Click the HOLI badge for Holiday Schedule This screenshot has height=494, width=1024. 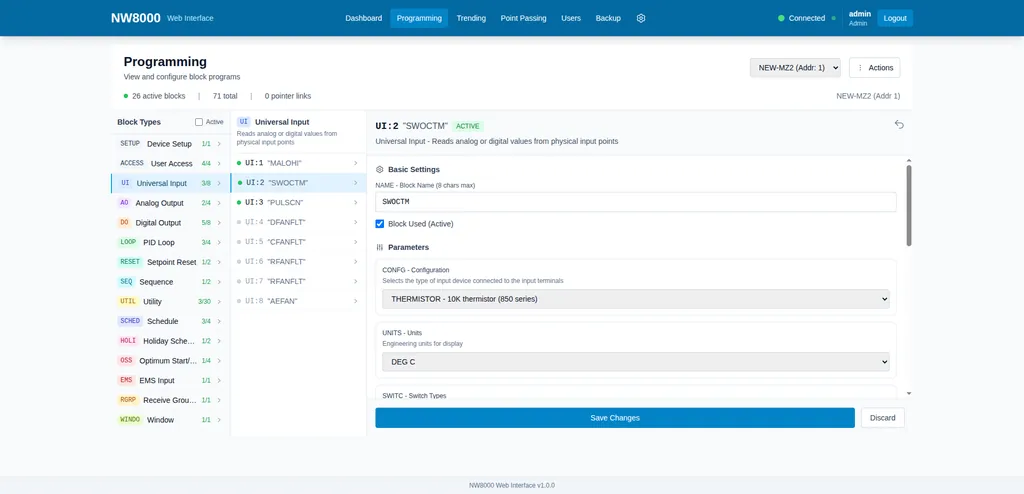click(x=128, y=340)
